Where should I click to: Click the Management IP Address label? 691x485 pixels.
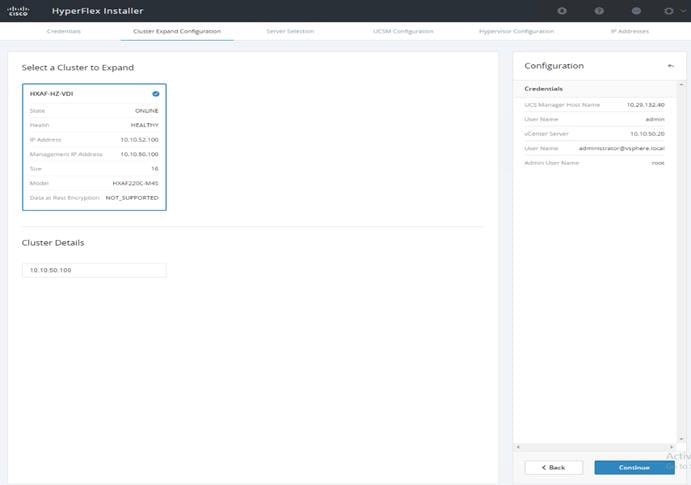(66, 154)
